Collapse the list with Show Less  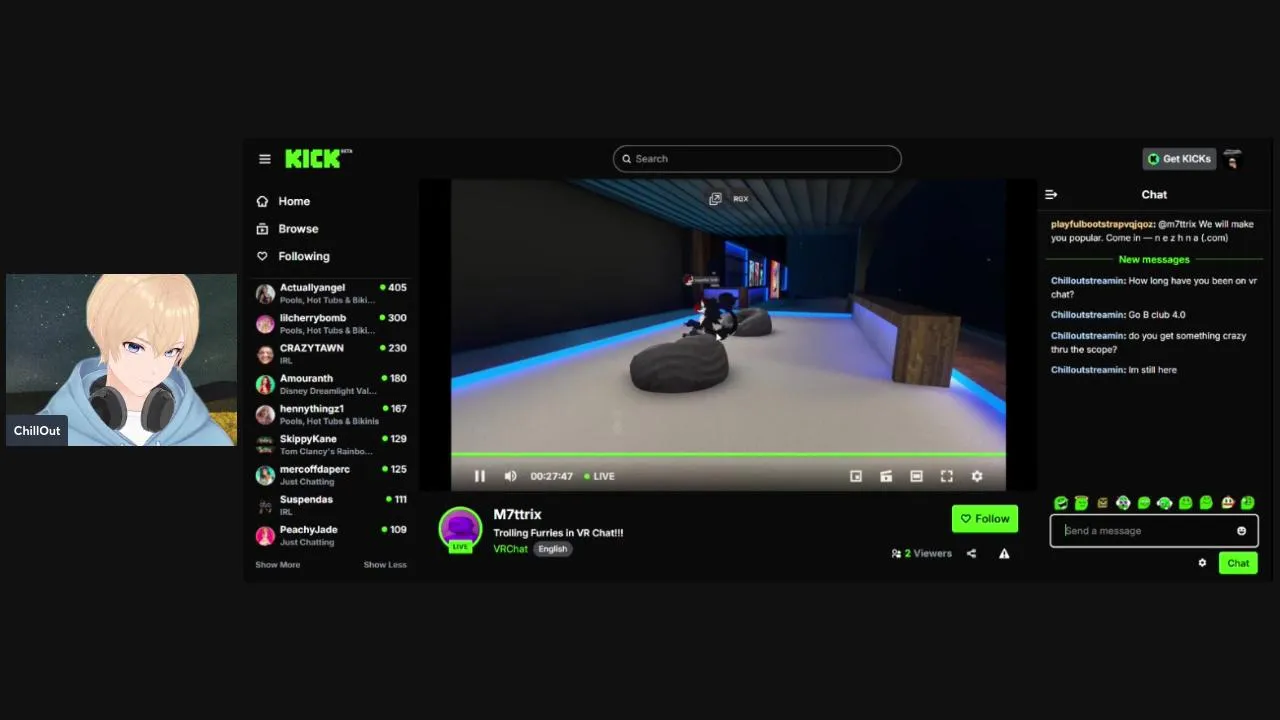[385, 565]
